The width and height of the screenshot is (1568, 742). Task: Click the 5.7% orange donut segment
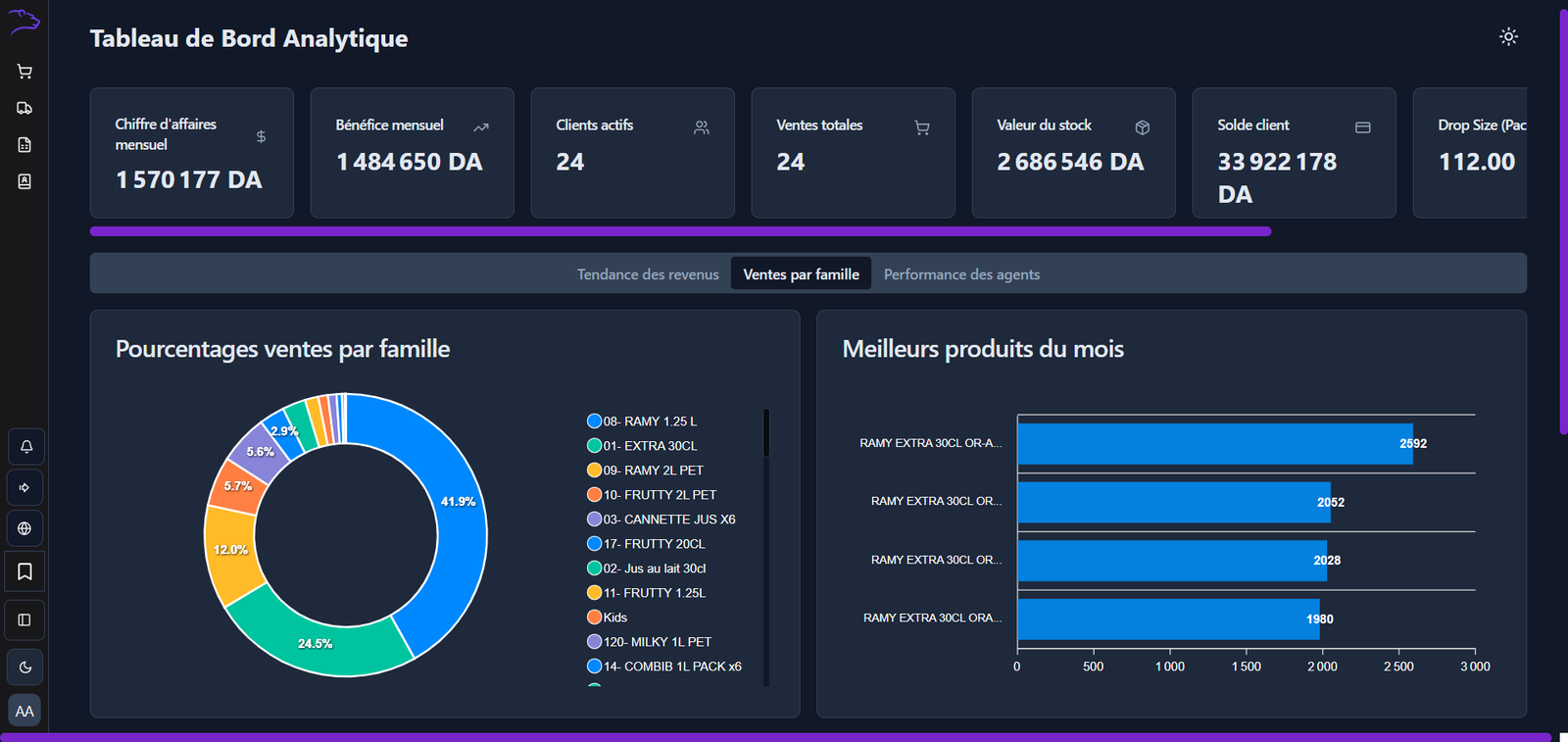pyautogui.click(x=238, y=485)
